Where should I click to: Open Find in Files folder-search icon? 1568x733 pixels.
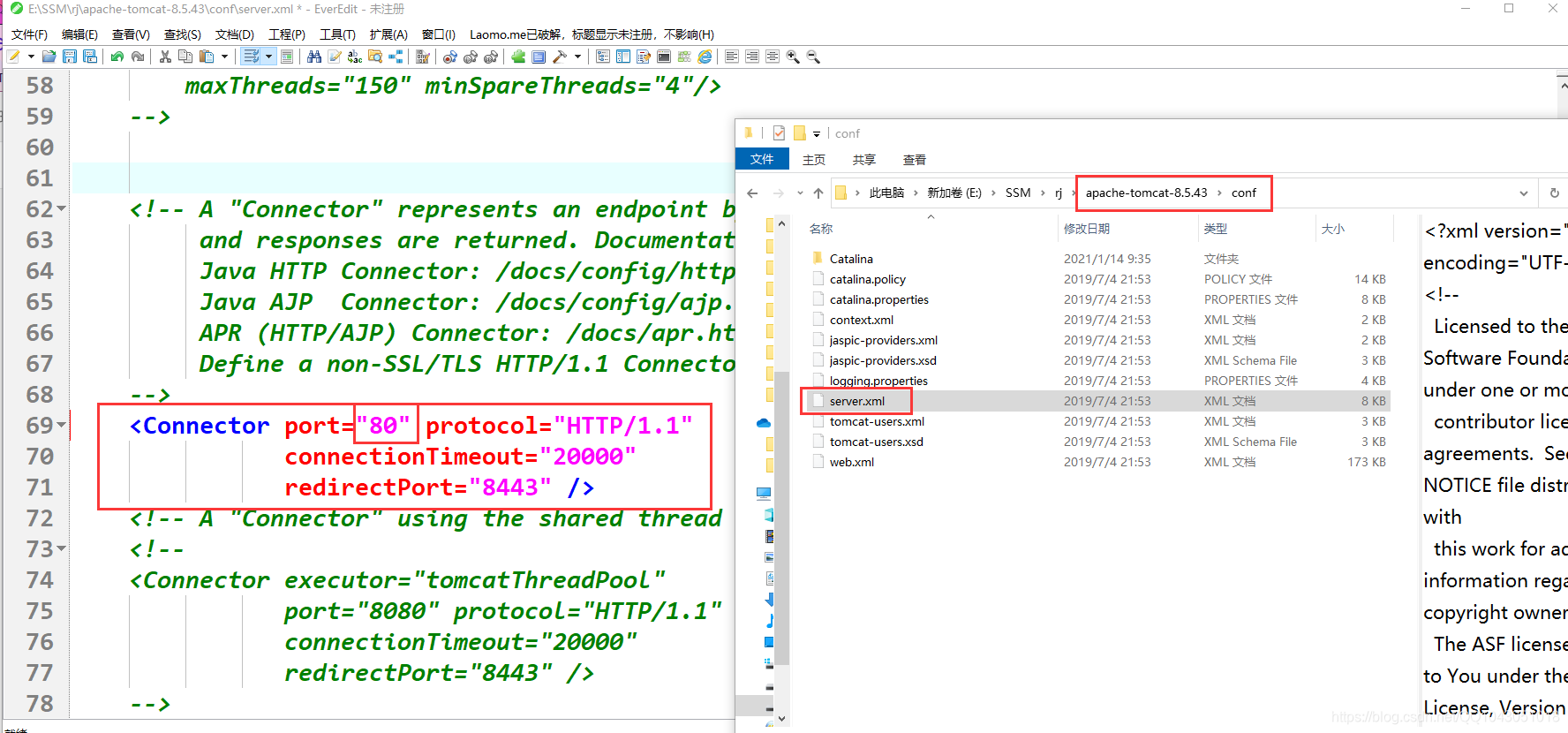point(375,57)
